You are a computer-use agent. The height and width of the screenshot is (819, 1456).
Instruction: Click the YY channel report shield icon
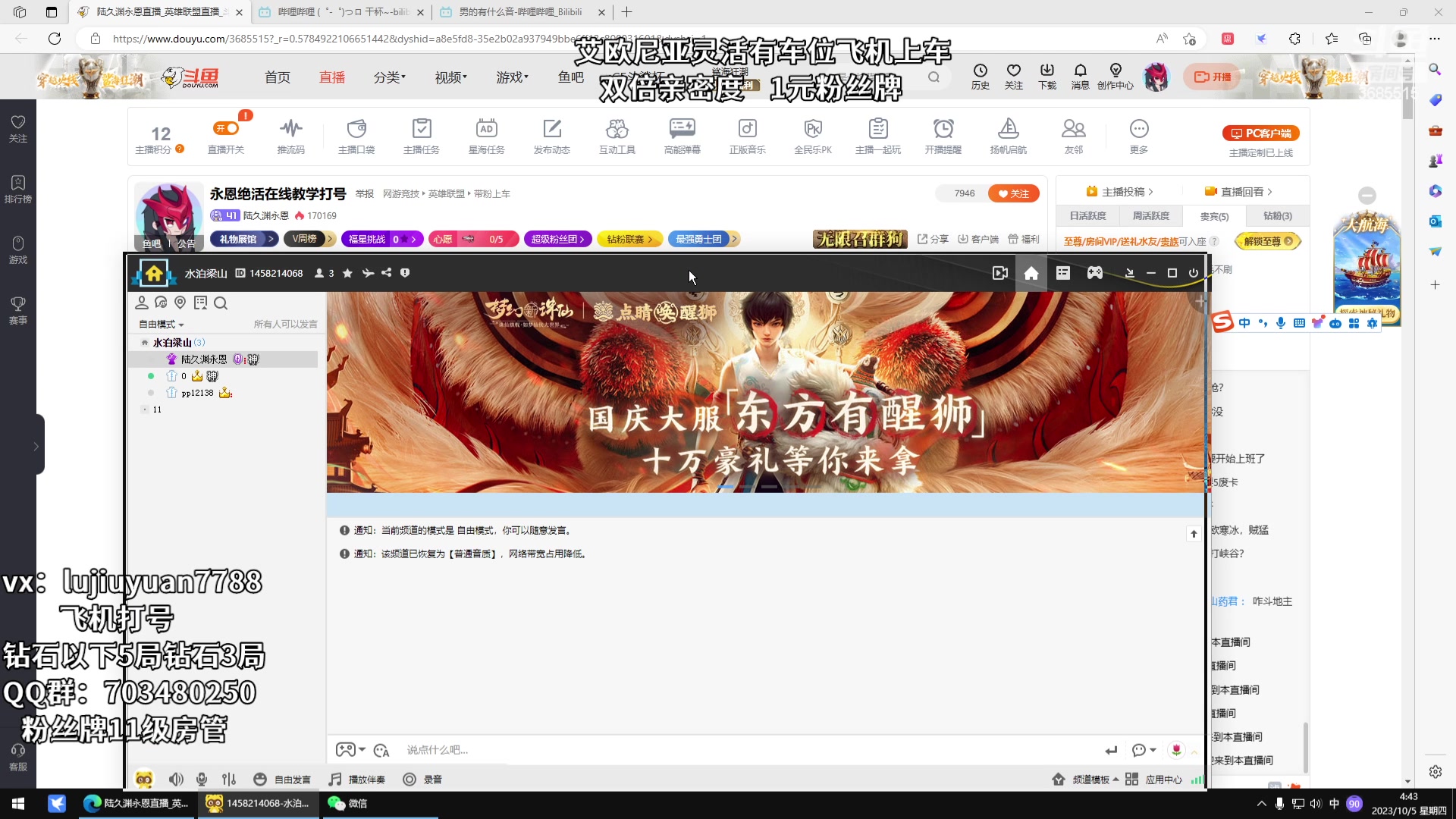[x=405, y=273]
